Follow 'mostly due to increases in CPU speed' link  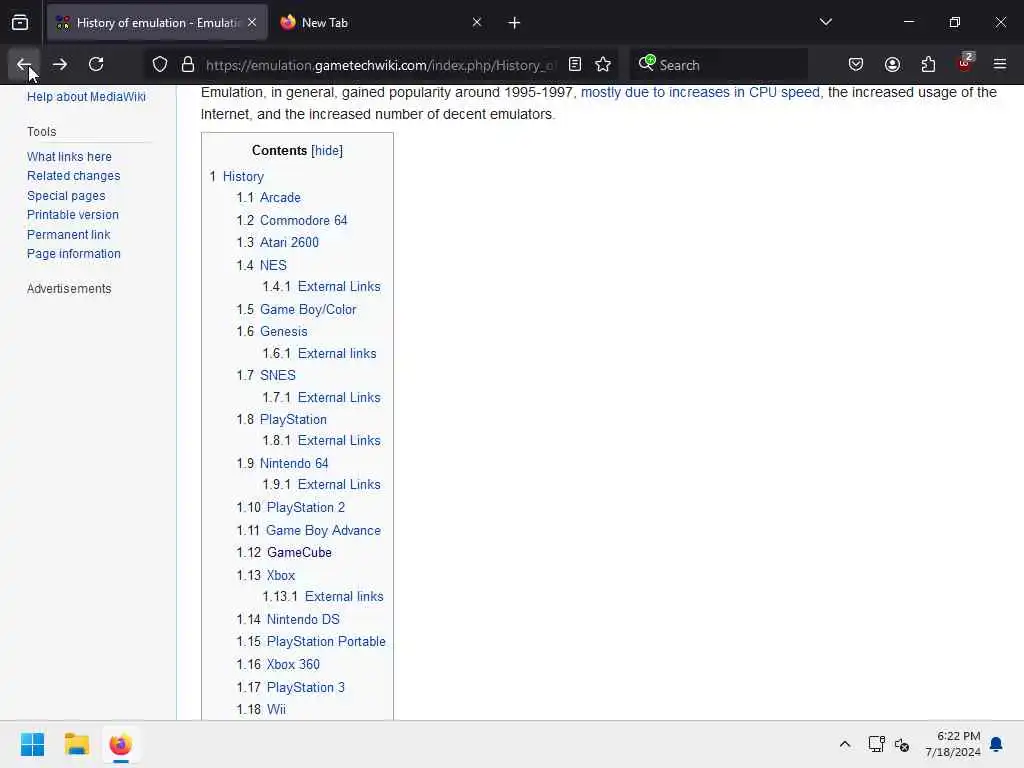tap(700, 92)
